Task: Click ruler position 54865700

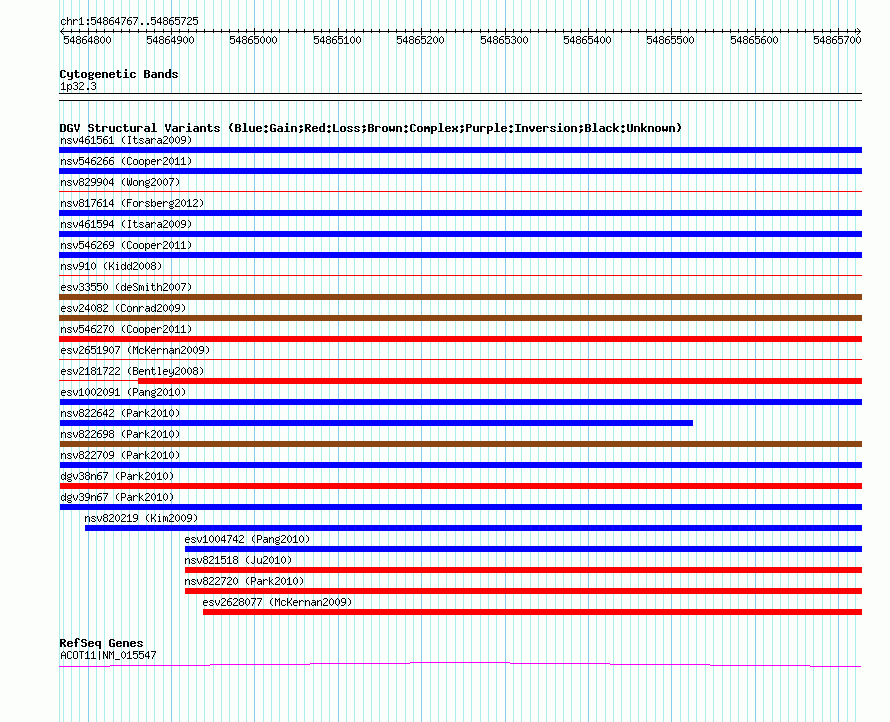Action: pos(837,40)
